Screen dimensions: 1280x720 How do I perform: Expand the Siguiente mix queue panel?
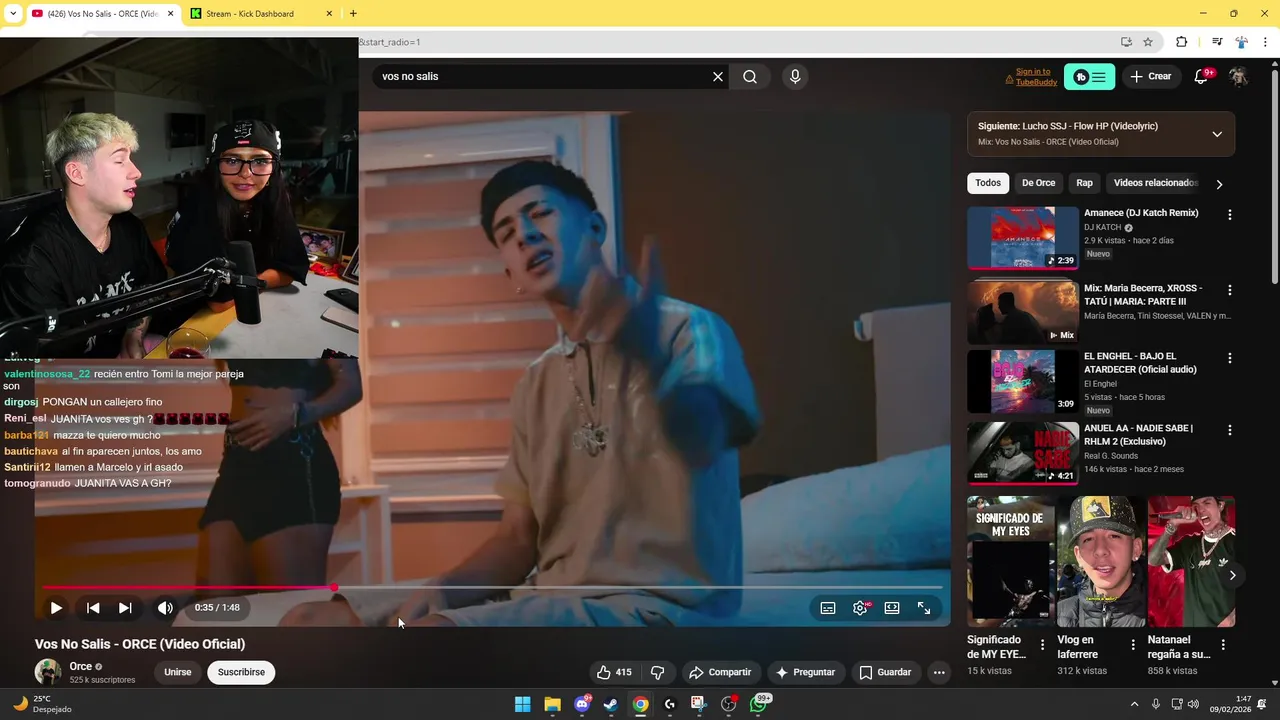coord(1217,134)
